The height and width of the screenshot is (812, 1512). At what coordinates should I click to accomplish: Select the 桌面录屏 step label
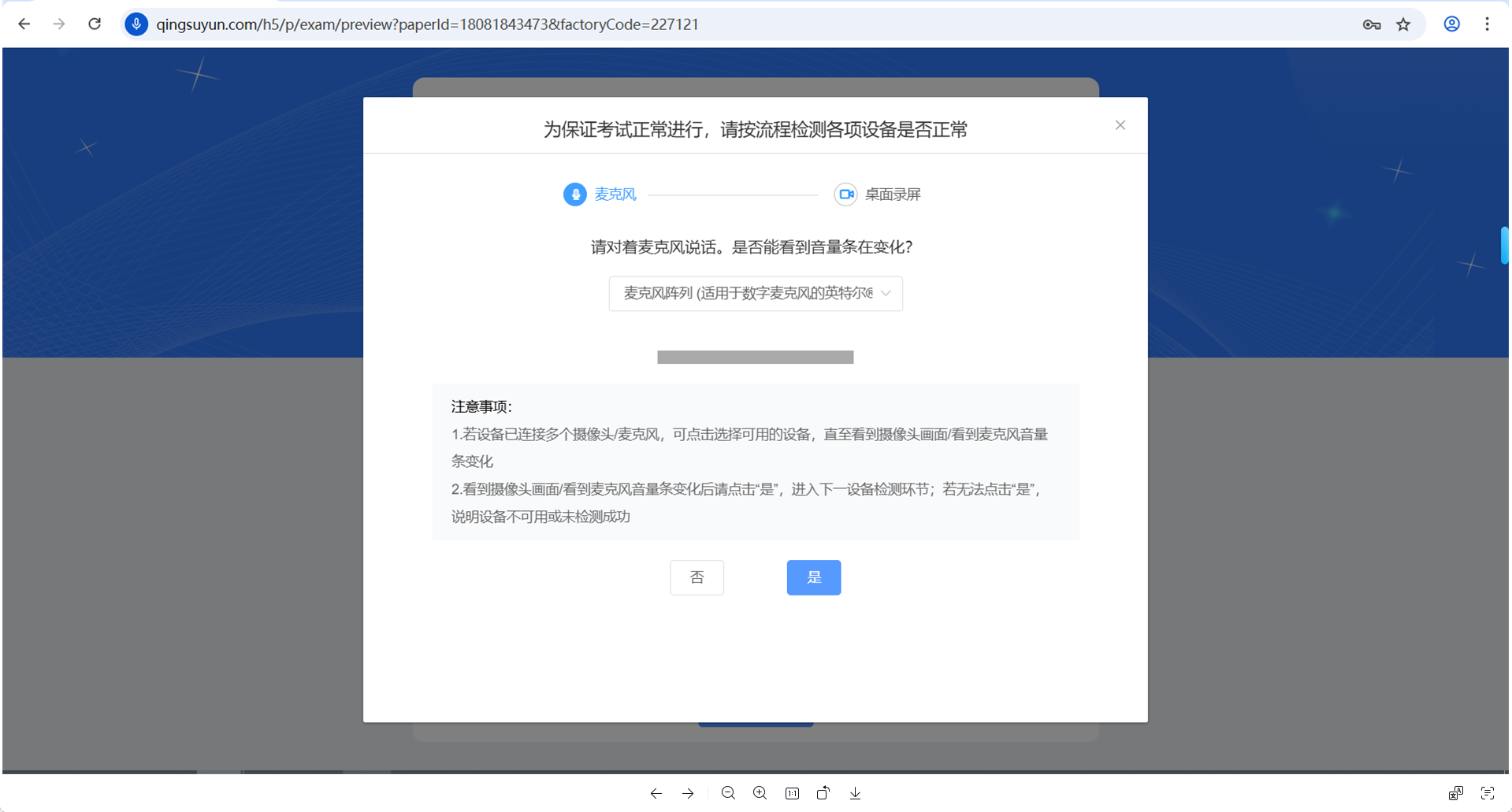[892, 195]
